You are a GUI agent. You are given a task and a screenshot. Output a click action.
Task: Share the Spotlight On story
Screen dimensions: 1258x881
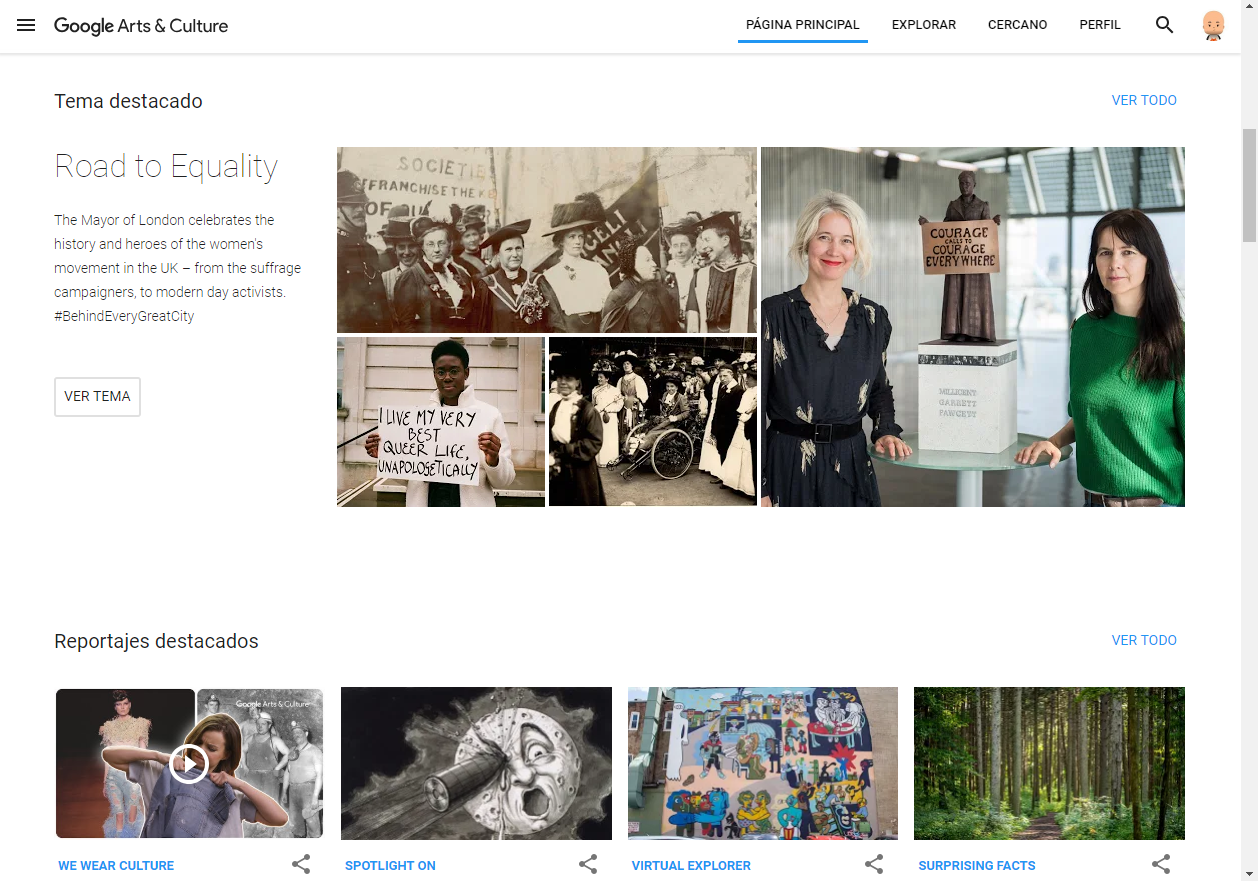tap(588, 864)
